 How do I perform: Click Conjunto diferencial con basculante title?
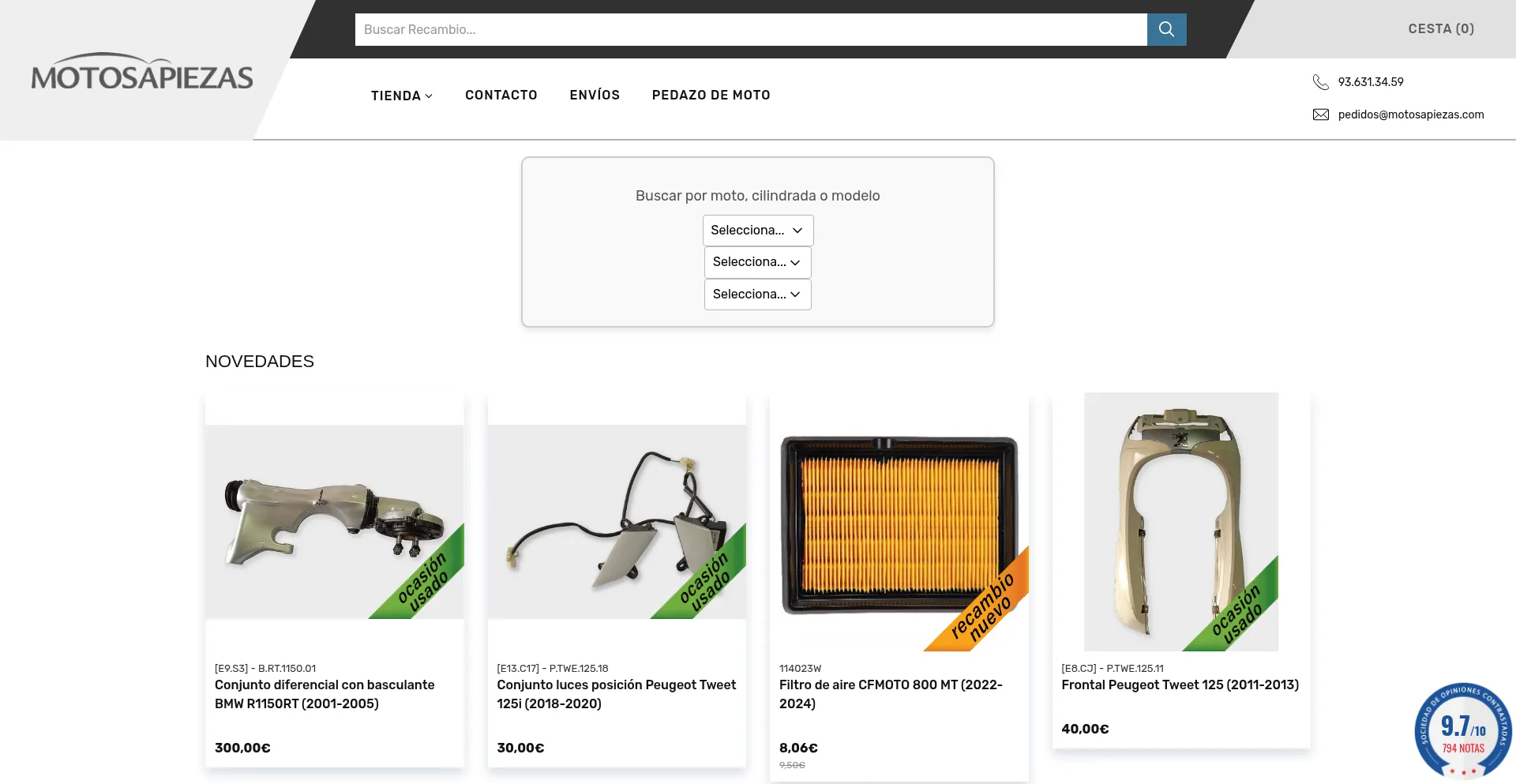325,694
